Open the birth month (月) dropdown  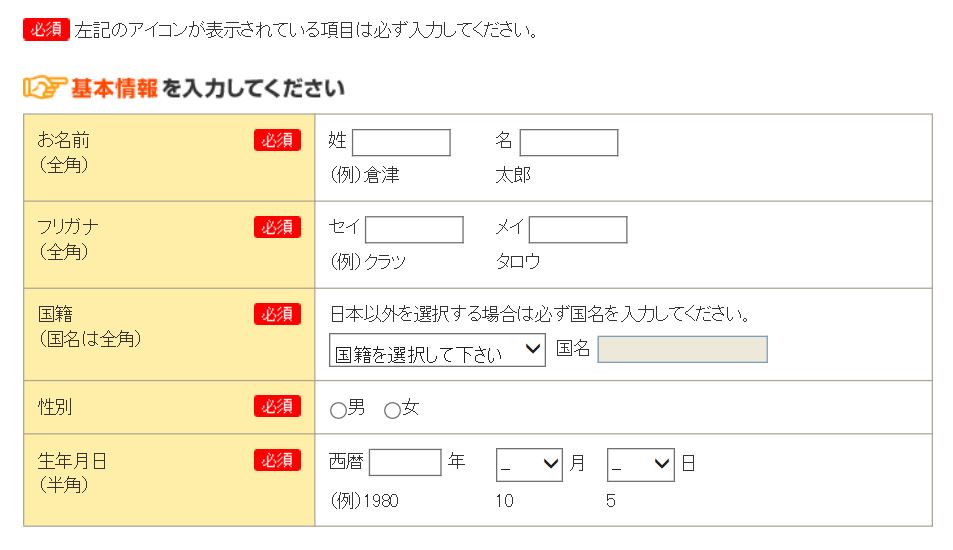tap(529, 464)
